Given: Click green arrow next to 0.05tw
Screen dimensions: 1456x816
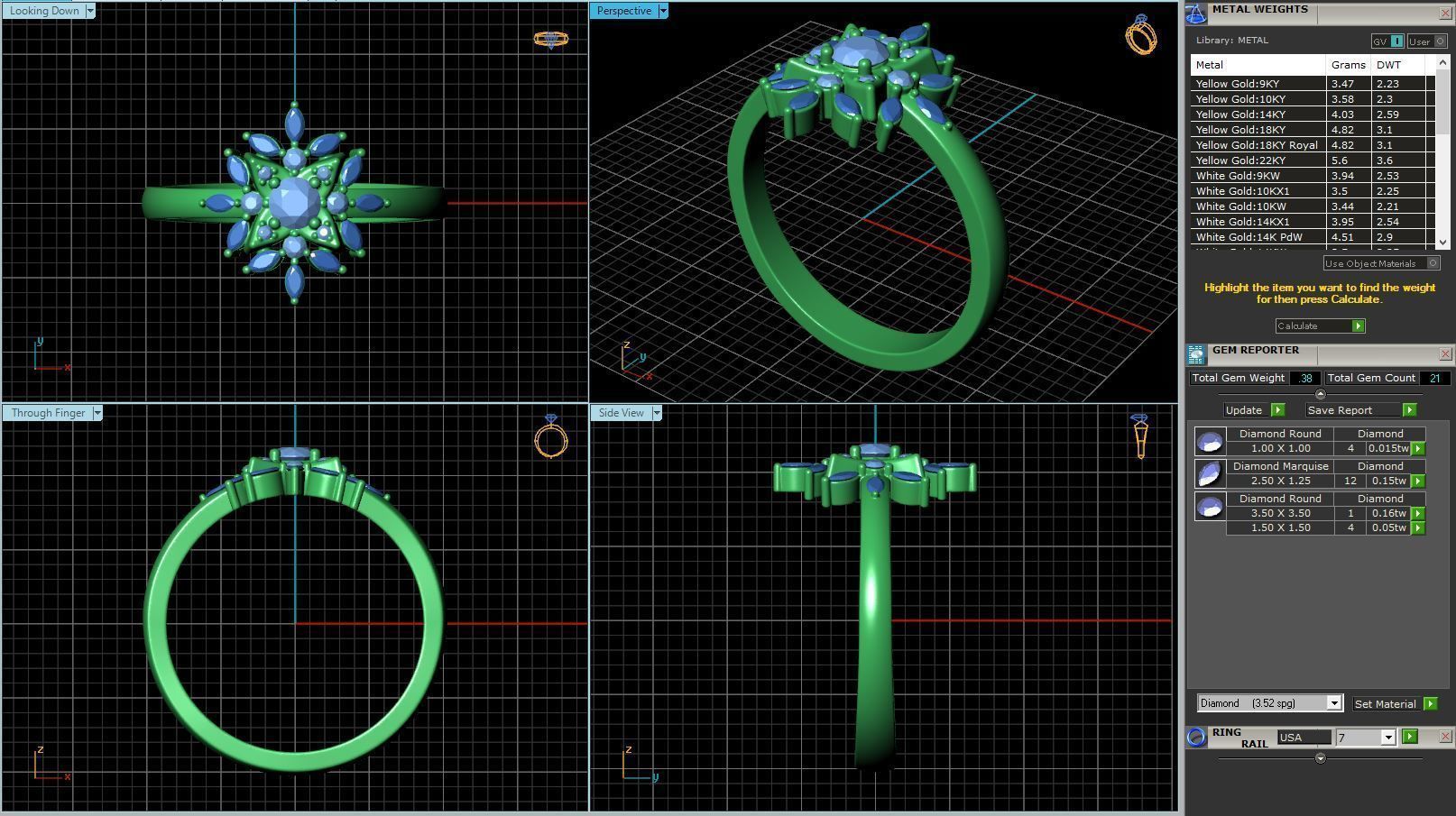Looking at the screenshot, I should [1418, 527].
